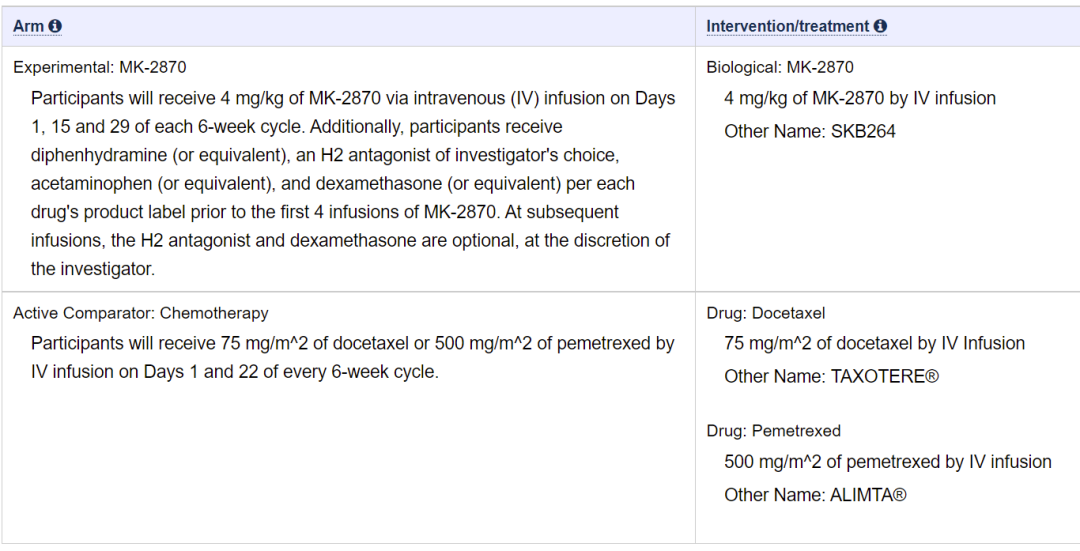Click the line beginning 'Participants will receive 4 mg/kg'
The width and height of the screenshot is (1080, 551).
353,98
